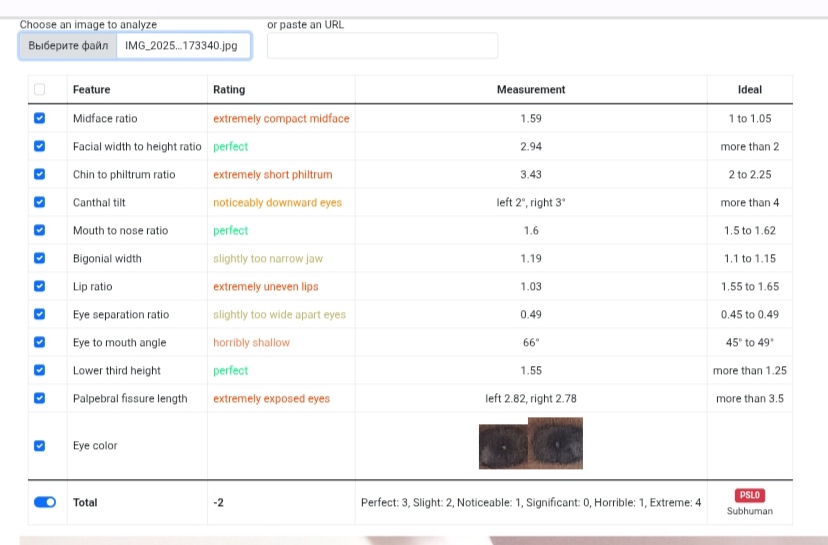Uncheck the Chin to philtrum ratio checkbox
This screenshot has height=545, width=828.
click(40, 174)
